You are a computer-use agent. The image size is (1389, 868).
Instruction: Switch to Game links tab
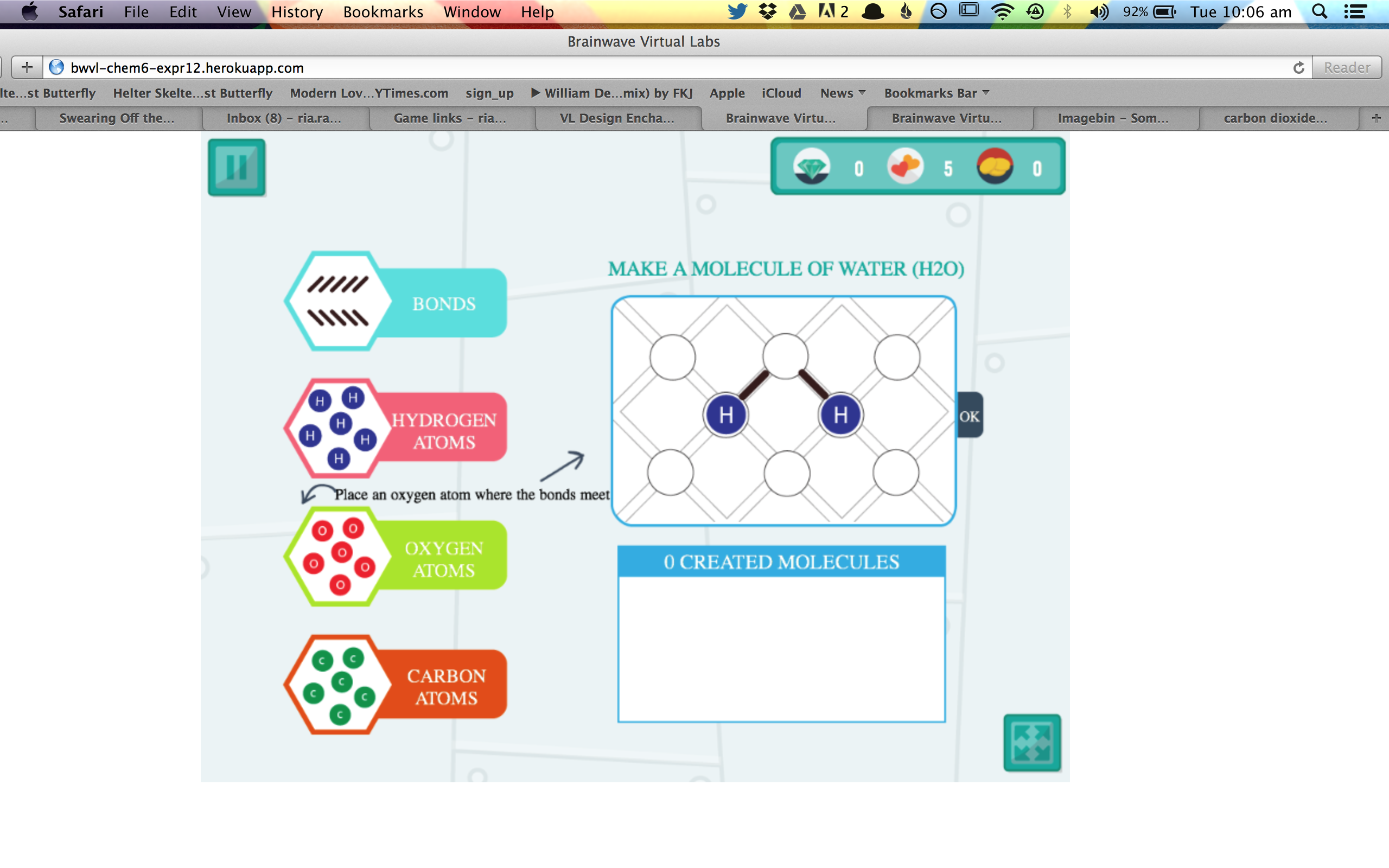[x=450, y=118]
